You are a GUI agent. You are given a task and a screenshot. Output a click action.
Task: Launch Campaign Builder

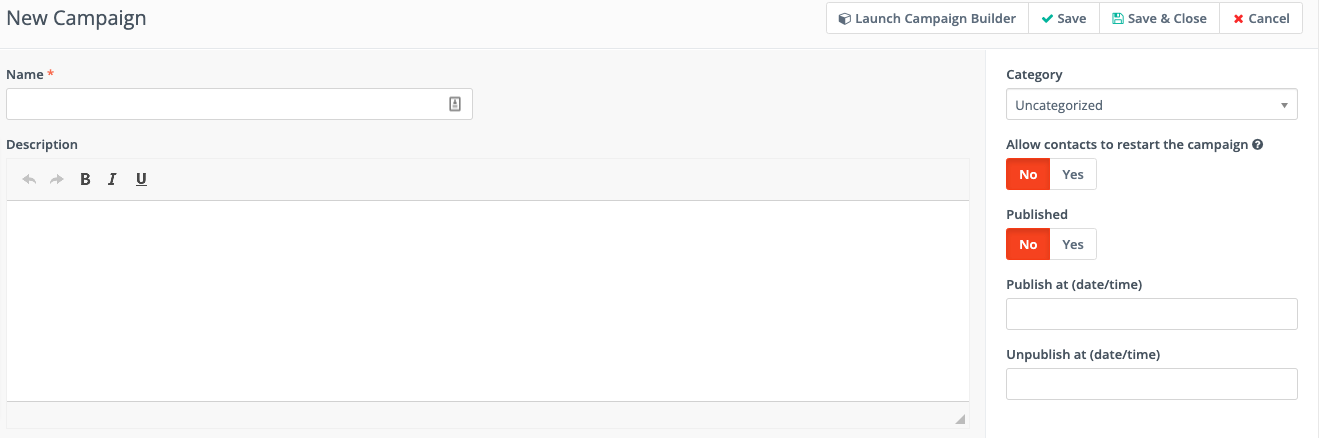(927, 18)
